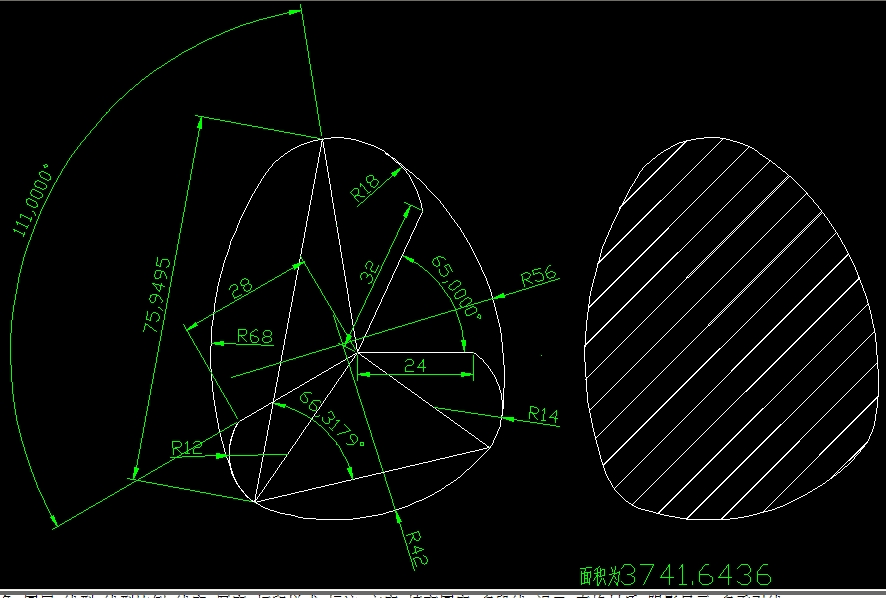The width and height of the screenshot is (886, 598).
Task: Select the R42 radius dimension label
Action: point(417,548)
